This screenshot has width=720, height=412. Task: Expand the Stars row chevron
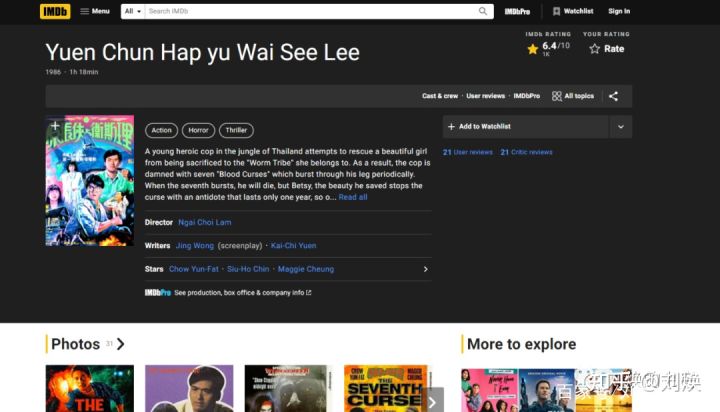pos(425,269)
